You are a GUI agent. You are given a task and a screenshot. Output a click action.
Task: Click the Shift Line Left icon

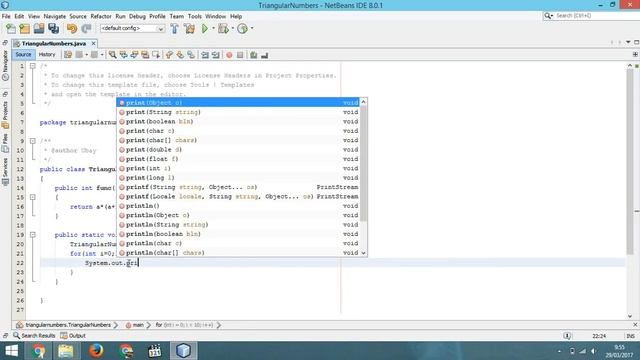click(x=205, y=55)
